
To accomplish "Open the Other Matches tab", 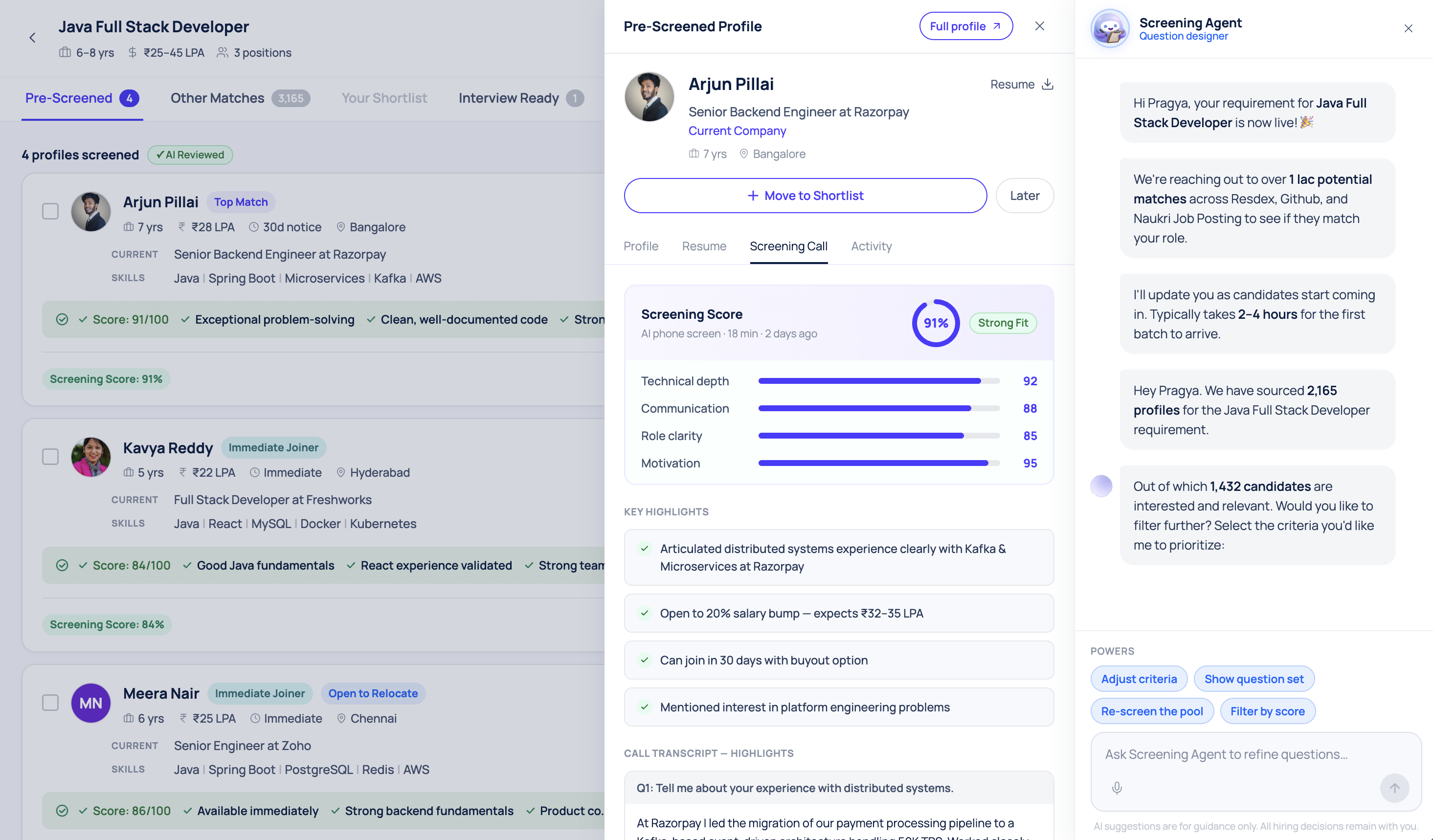I will 240,98.
